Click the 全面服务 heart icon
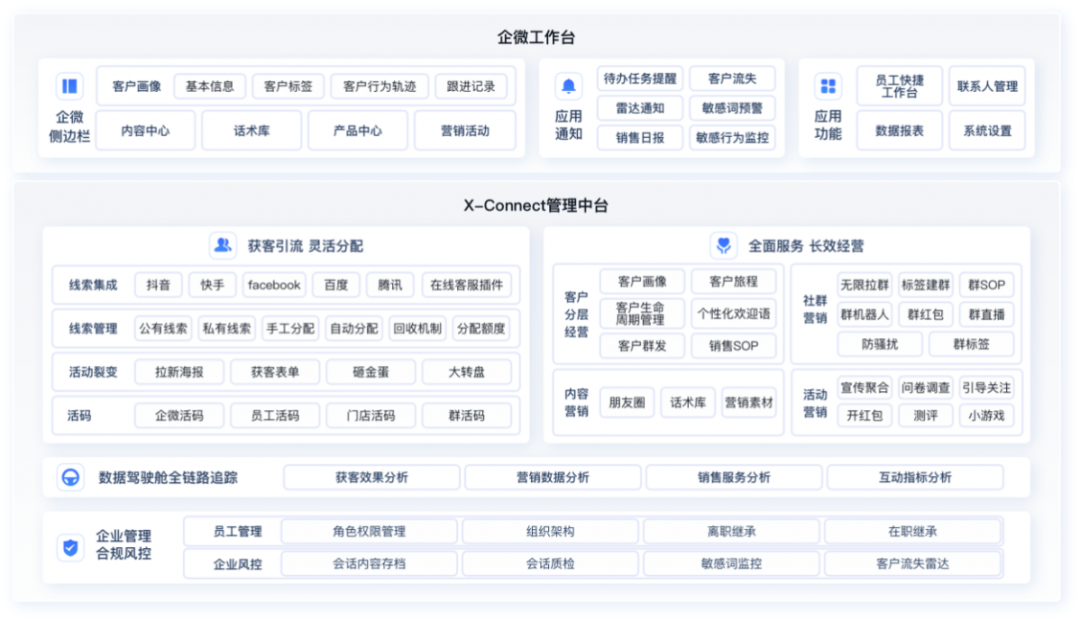1080x621 pixels. tap(723, 245)
